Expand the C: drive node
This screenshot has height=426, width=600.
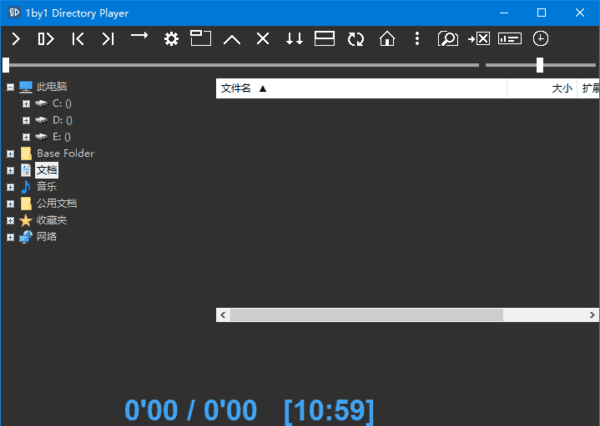click(x=26, y=104)
